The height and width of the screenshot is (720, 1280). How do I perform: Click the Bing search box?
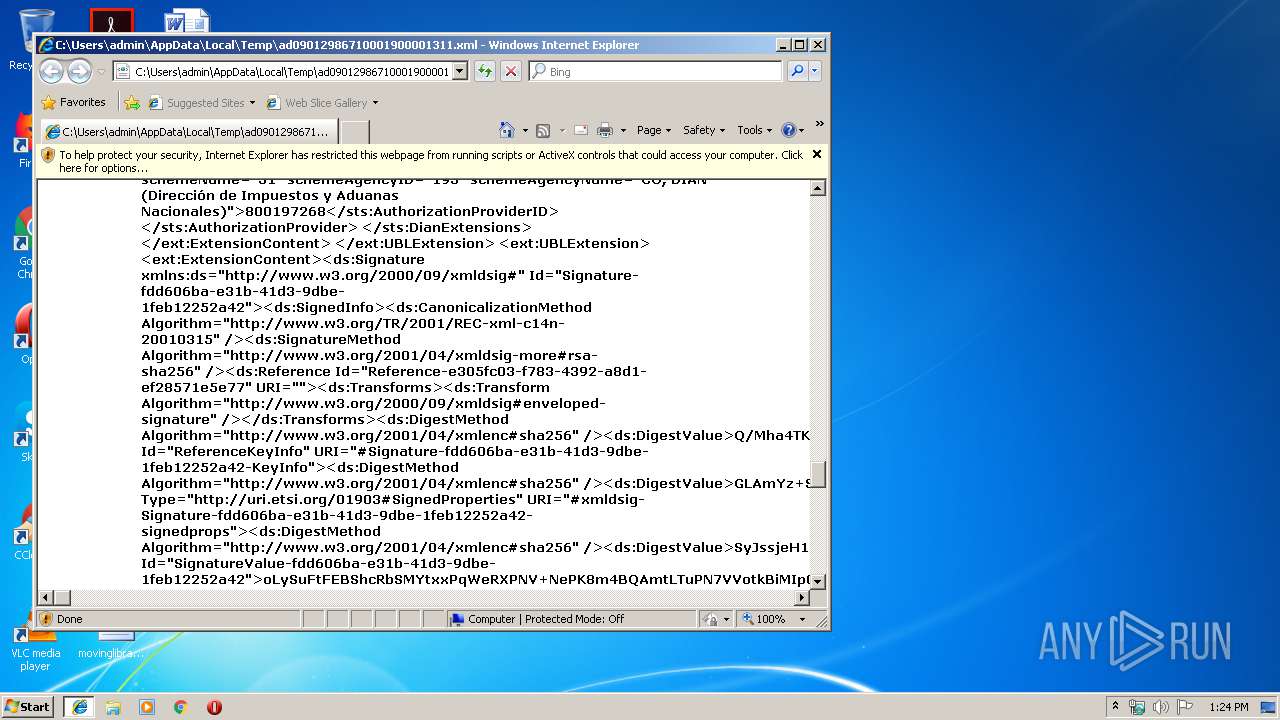click(655, 71)
